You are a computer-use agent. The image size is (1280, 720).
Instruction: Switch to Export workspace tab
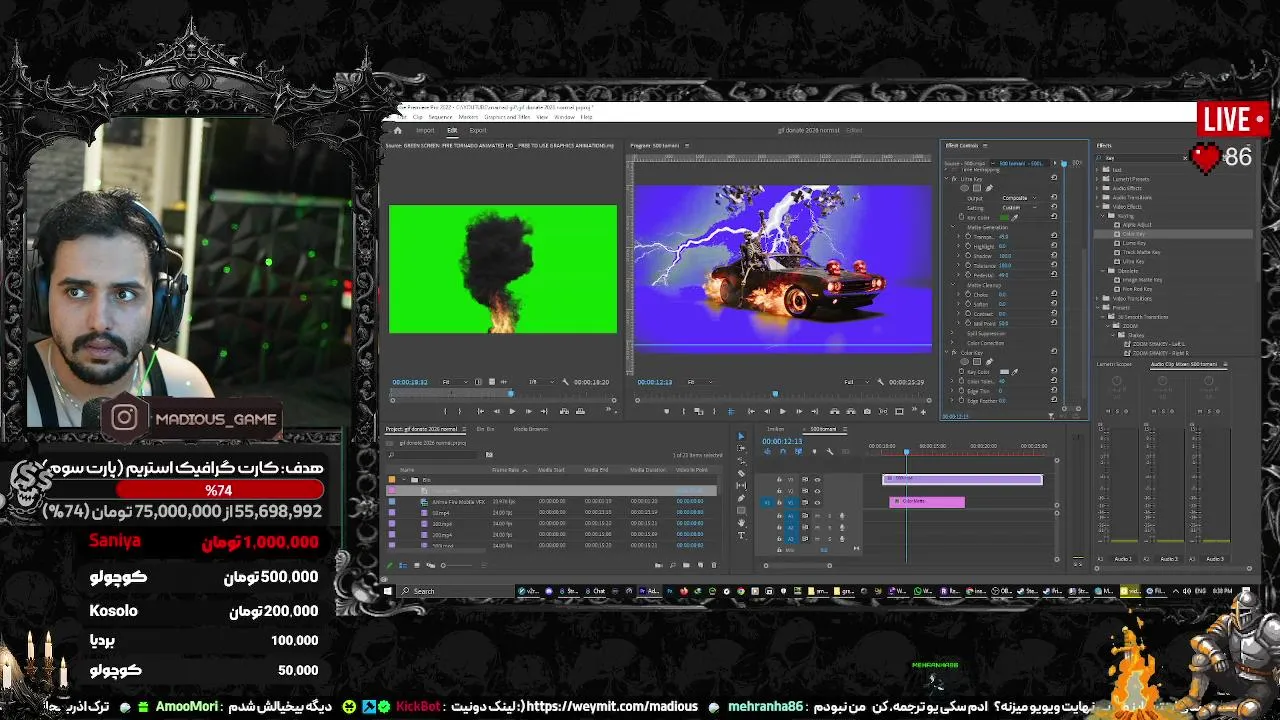click(x=478, y=130)
